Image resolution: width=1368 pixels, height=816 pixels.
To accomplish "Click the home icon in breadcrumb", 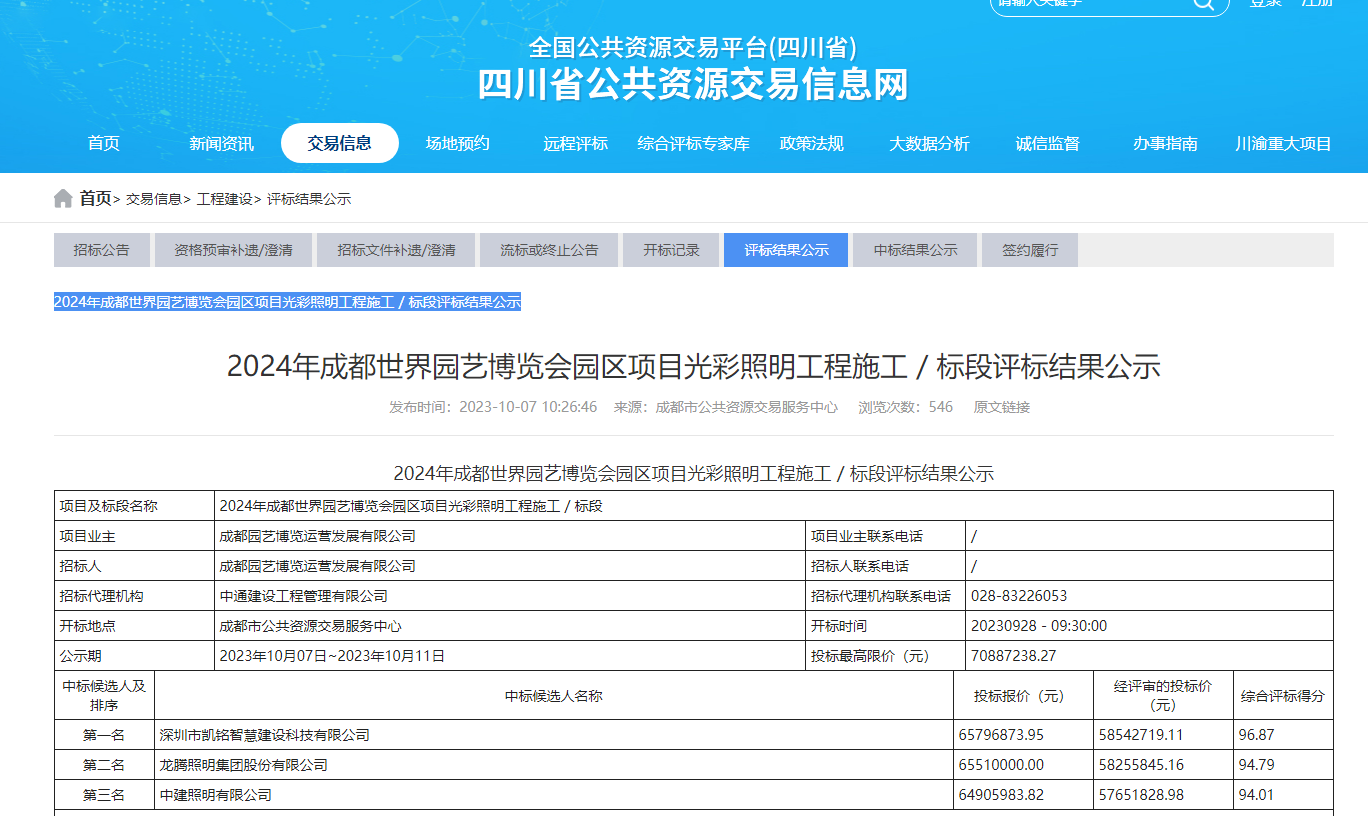I will point(64,198).
